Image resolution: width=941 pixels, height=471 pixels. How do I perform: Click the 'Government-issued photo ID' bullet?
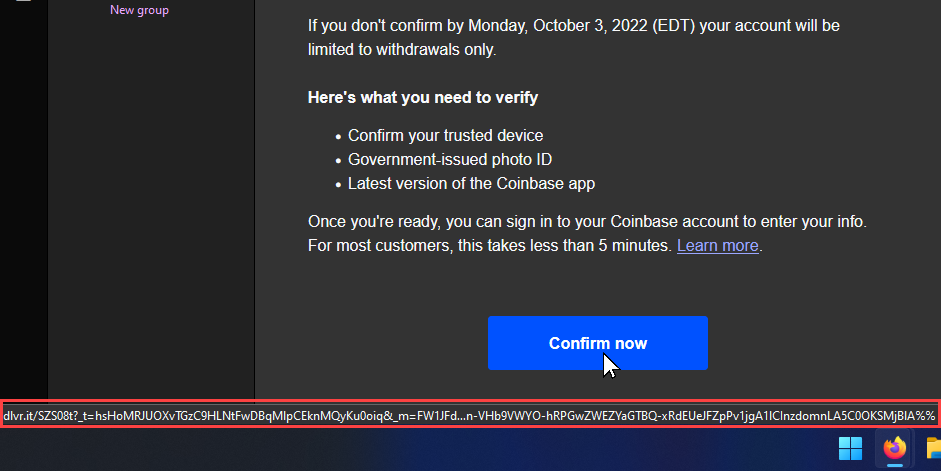(x=449, y=160)
